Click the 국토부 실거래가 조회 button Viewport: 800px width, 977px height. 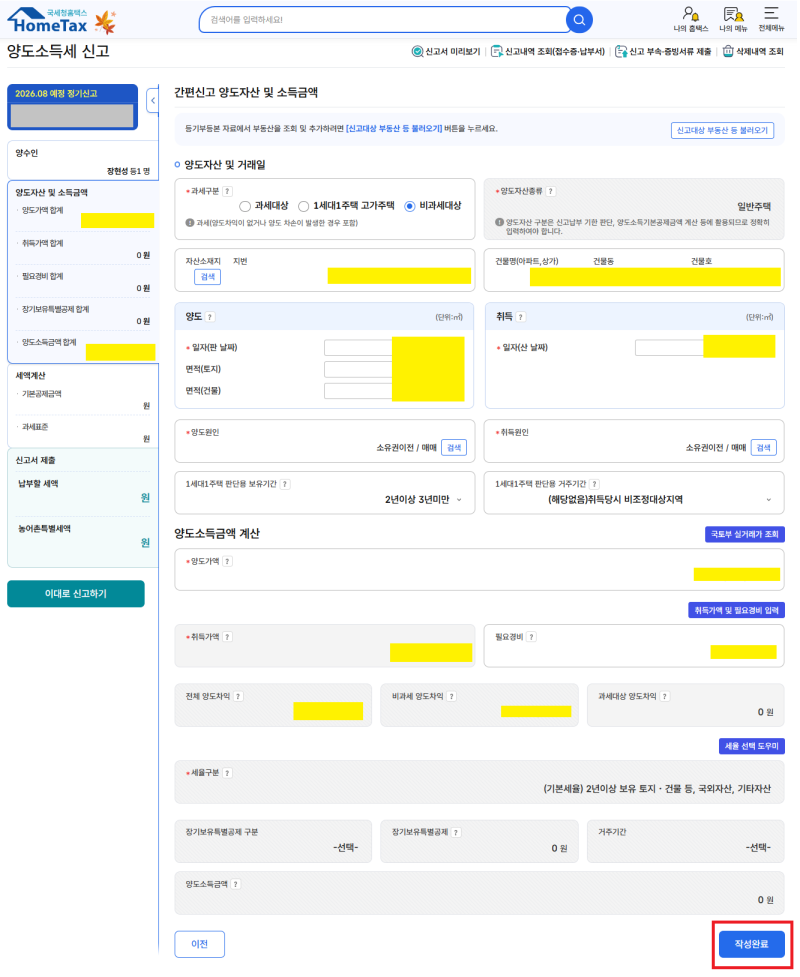[745, 535]
